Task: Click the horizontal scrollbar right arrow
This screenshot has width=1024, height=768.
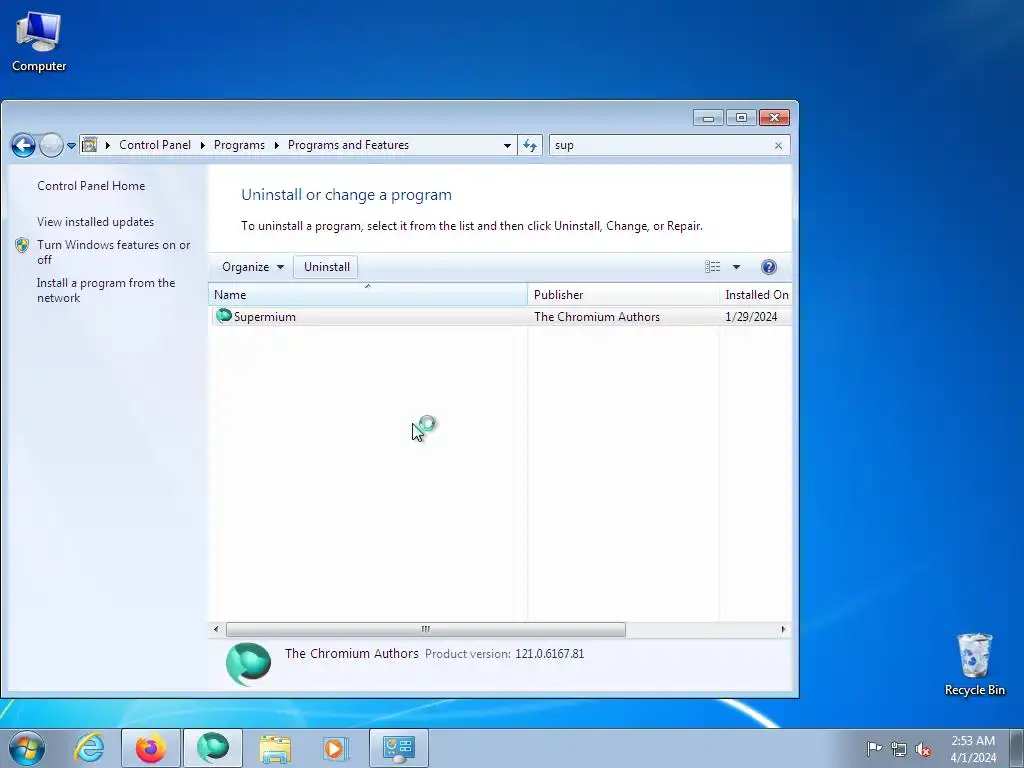Action: tap(783, 630)
